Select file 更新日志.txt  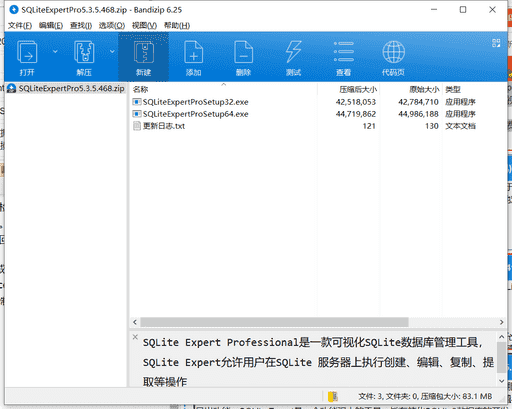[x=164, y=126]
